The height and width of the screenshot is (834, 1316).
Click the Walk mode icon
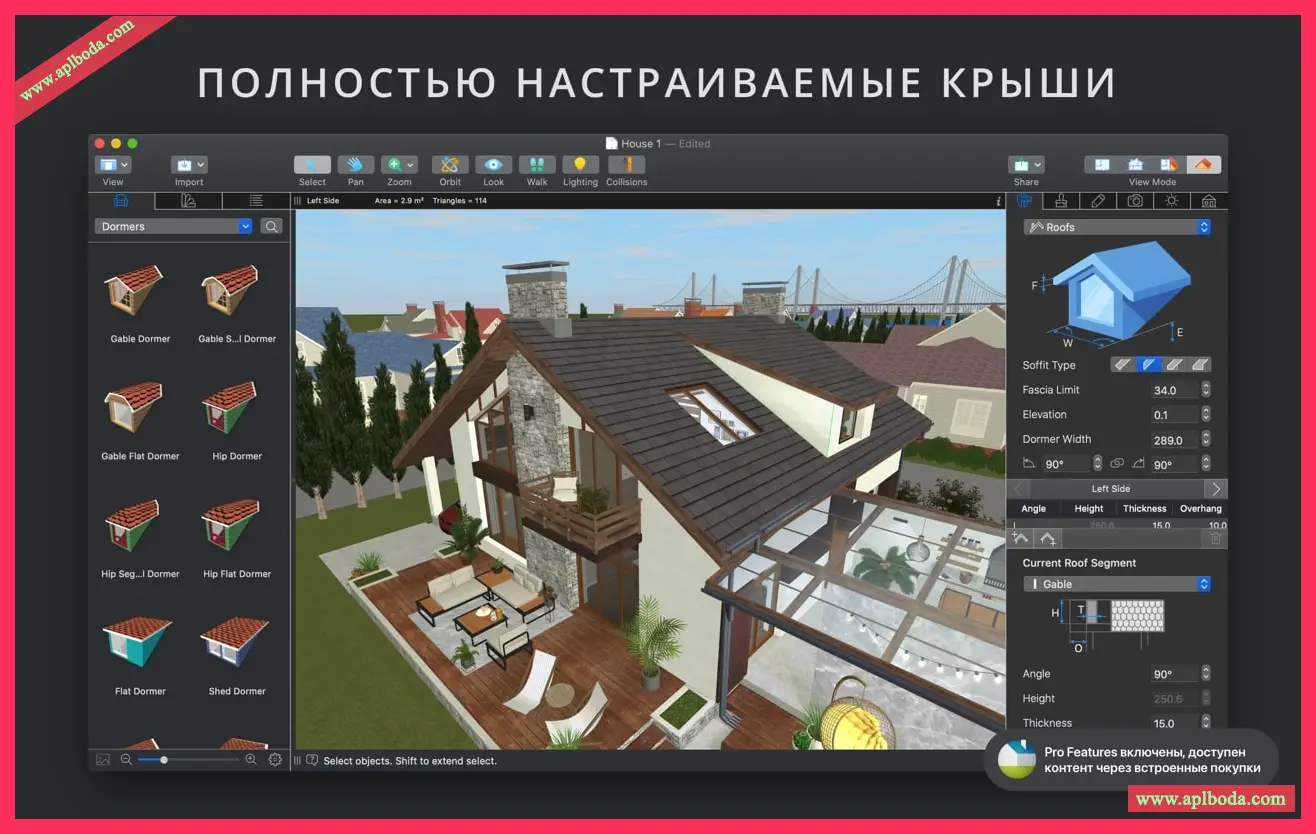(x=537, y=165)
